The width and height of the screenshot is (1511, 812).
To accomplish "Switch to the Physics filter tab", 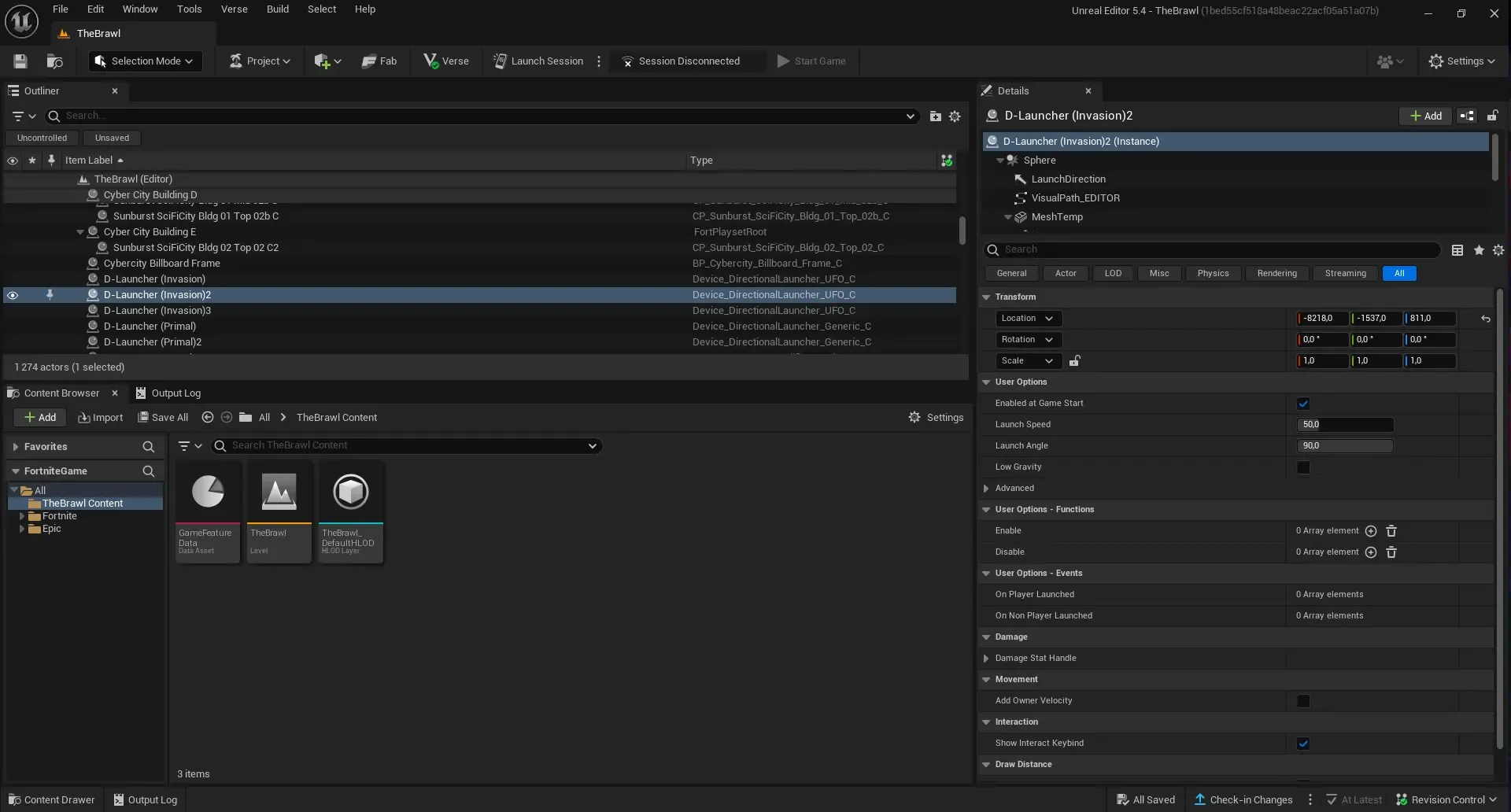I will (1212, 274).
